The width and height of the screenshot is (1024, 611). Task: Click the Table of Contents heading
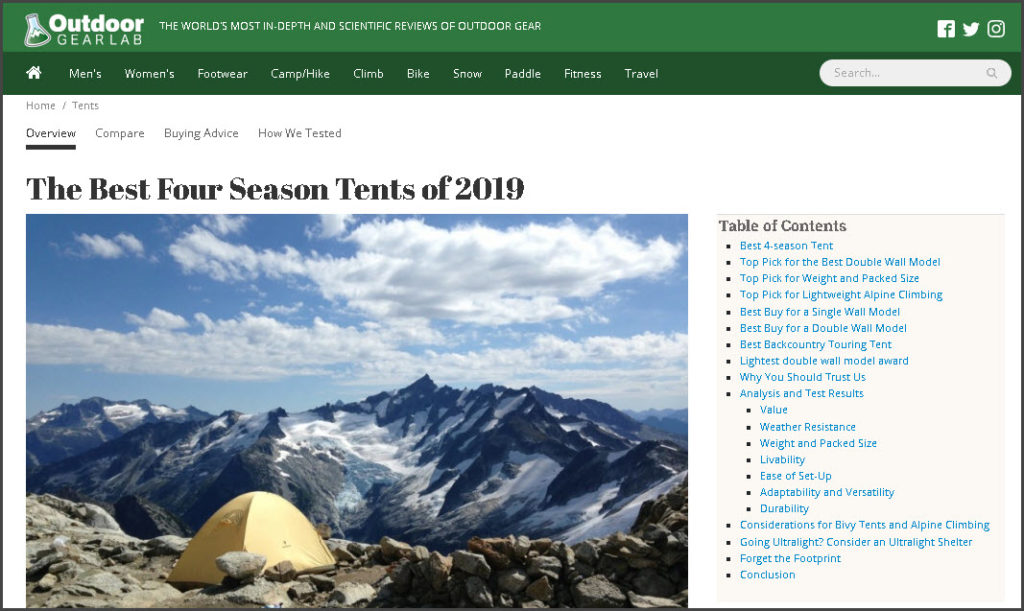(x=782, y=226)
